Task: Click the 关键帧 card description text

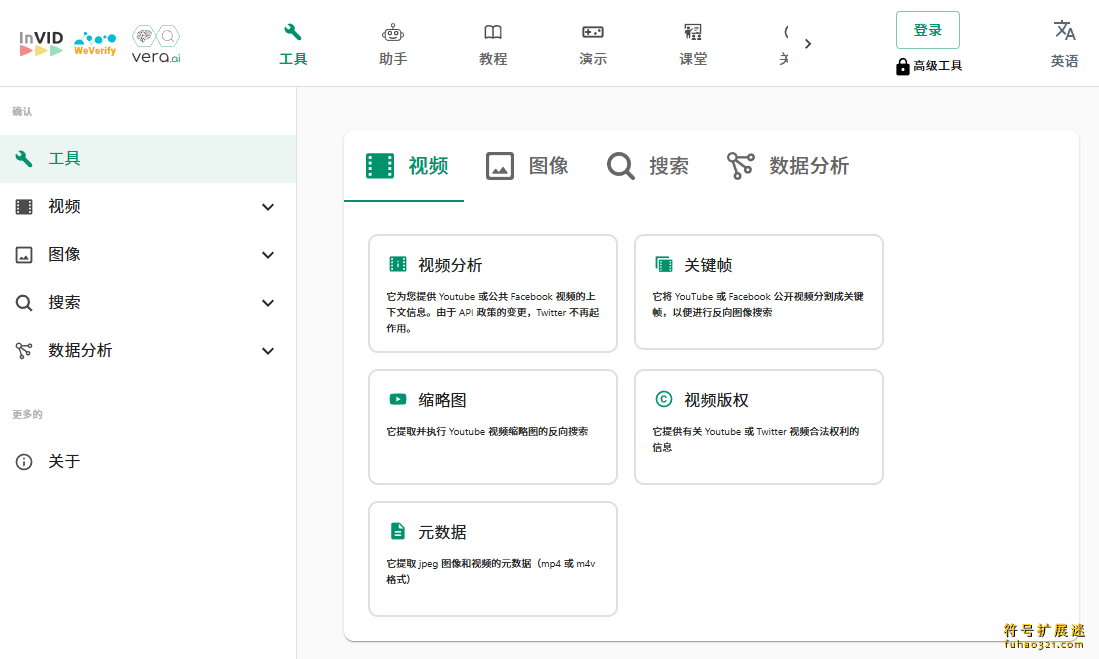Action: [758, 304]
